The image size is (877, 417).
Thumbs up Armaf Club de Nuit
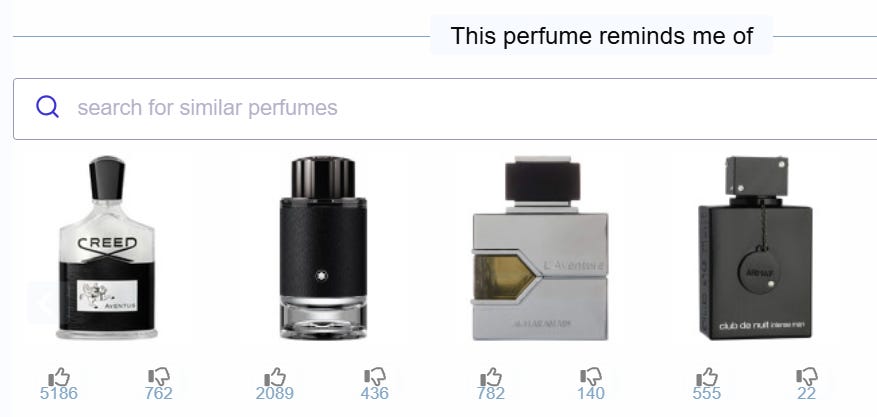[706, 377]
